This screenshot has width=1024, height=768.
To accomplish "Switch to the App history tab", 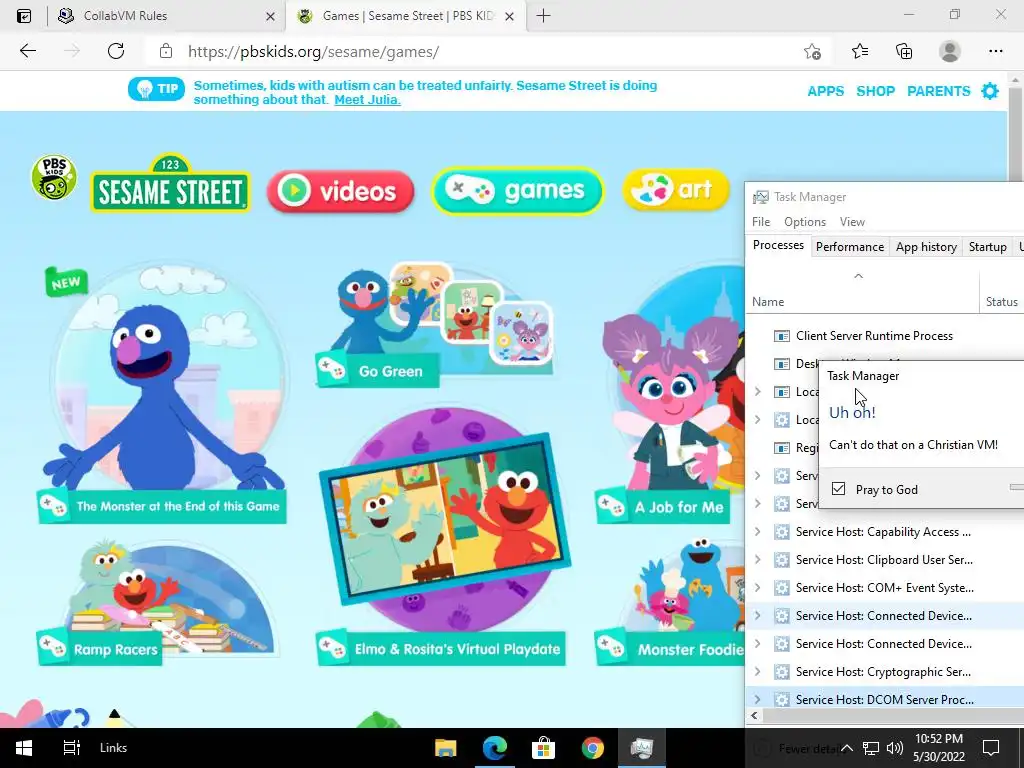I will coord(926,247).
